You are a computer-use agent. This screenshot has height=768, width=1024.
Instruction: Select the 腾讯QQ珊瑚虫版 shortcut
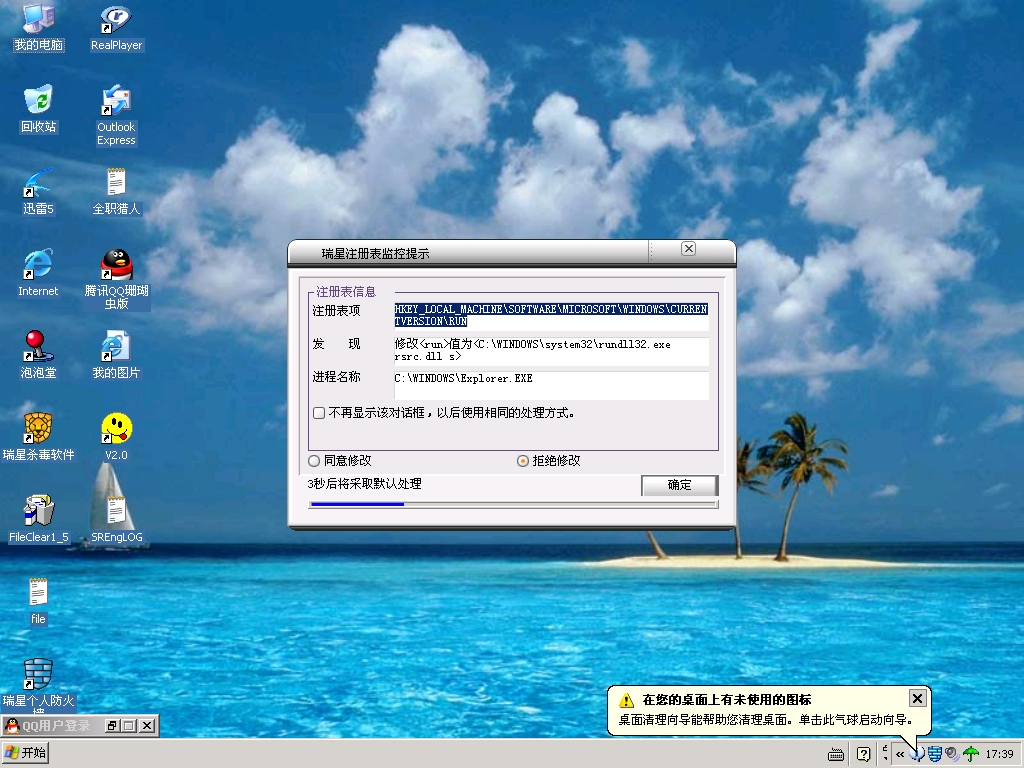[116, 279]
